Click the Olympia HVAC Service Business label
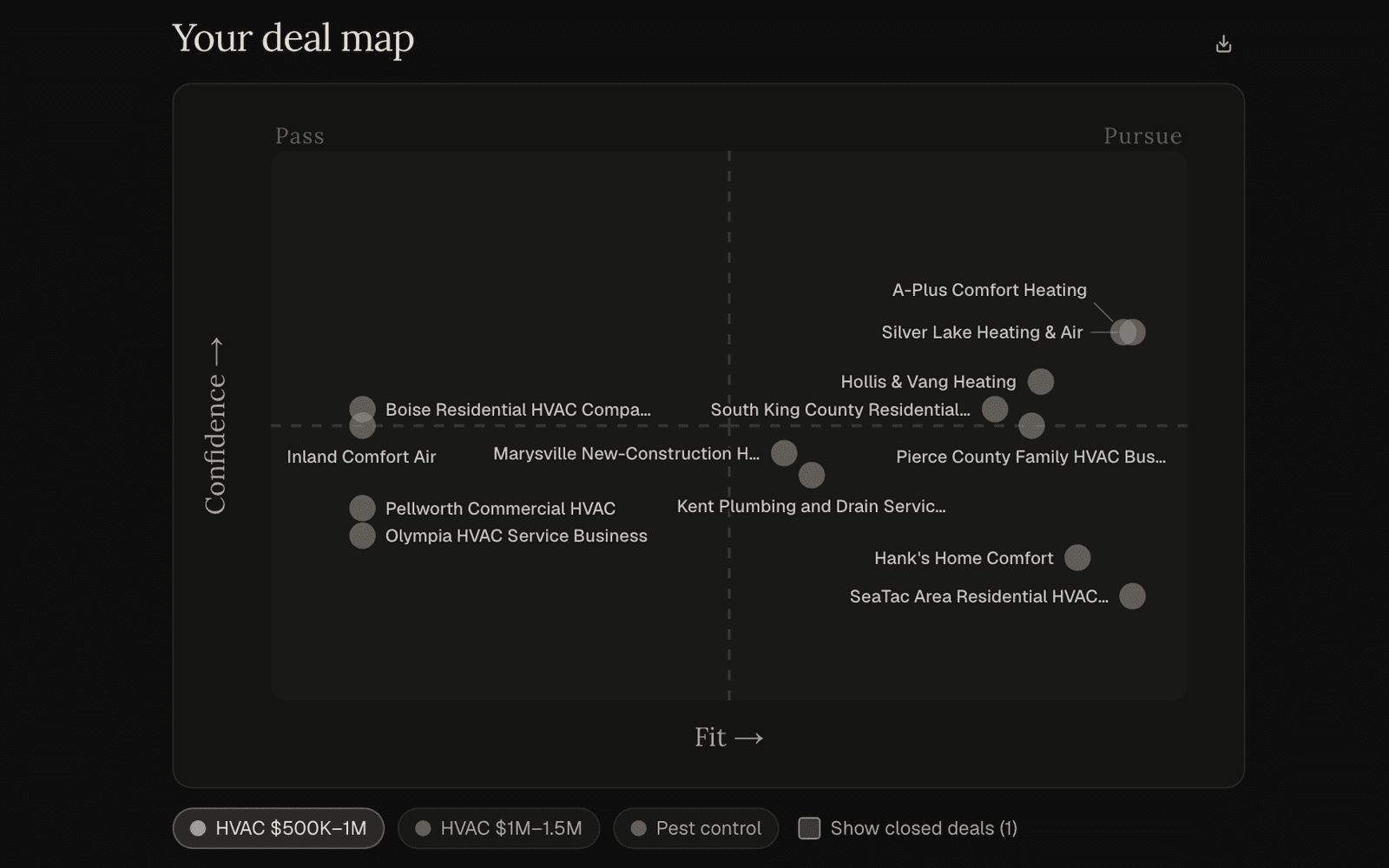 [517, 536]
